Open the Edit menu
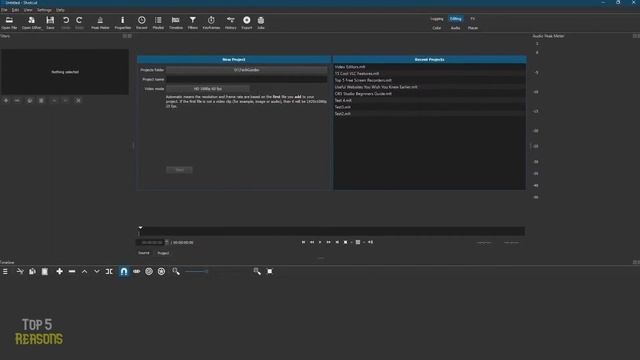 tap(15, 10)
